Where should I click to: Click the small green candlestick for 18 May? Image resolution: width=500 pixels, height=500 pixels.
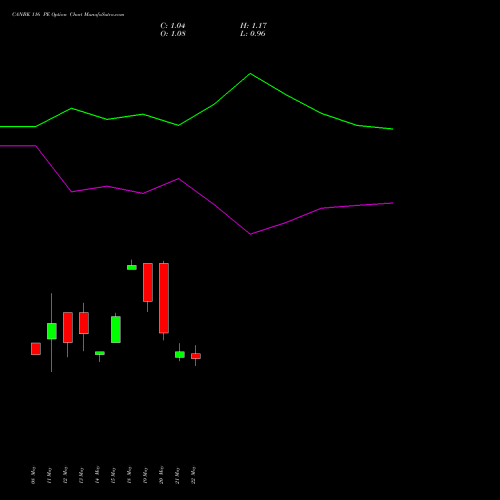[x=132, y=267]
